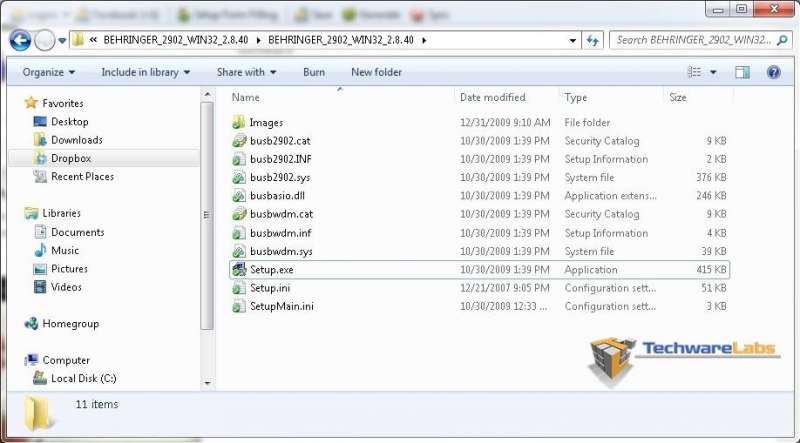Click the Homegroup icon

tap(31, 324)
